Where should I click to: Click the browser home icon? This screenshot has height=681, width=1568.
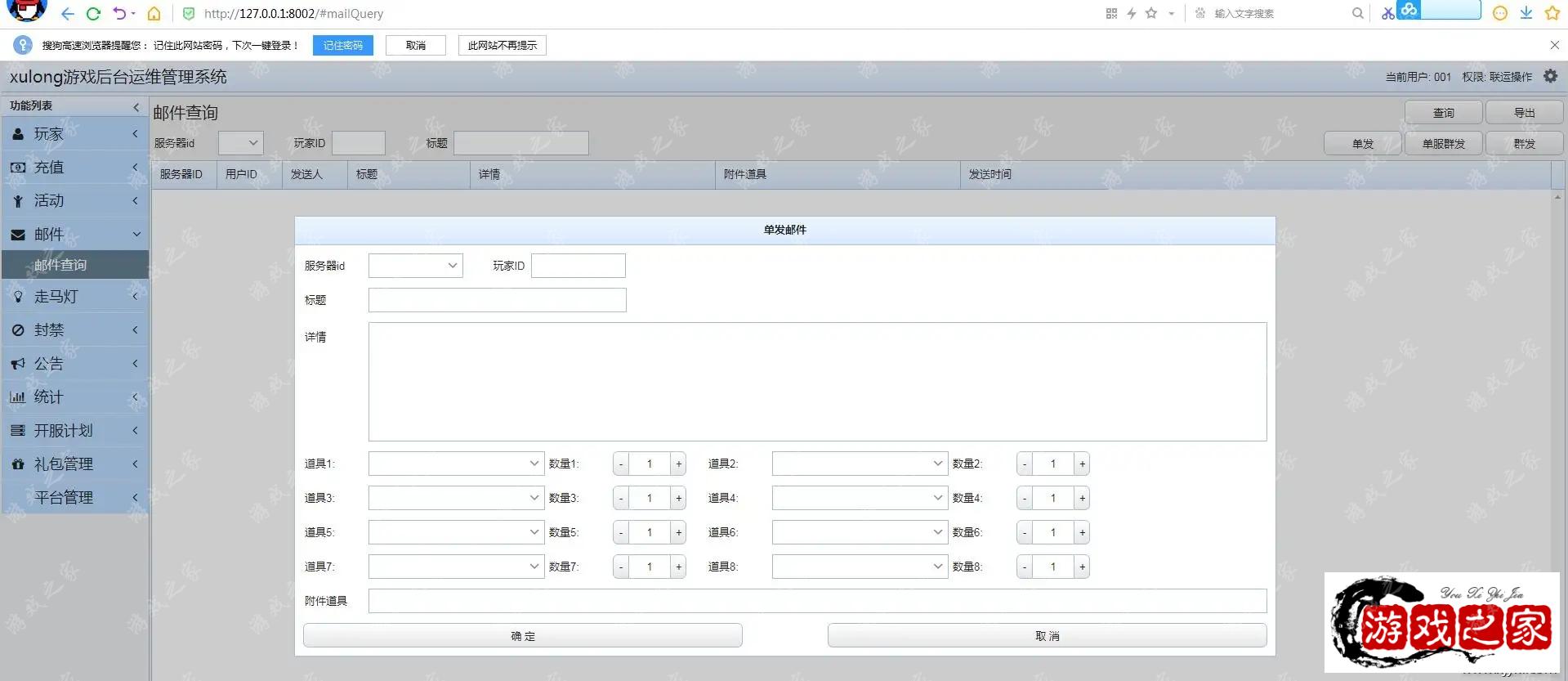point(154,14)
